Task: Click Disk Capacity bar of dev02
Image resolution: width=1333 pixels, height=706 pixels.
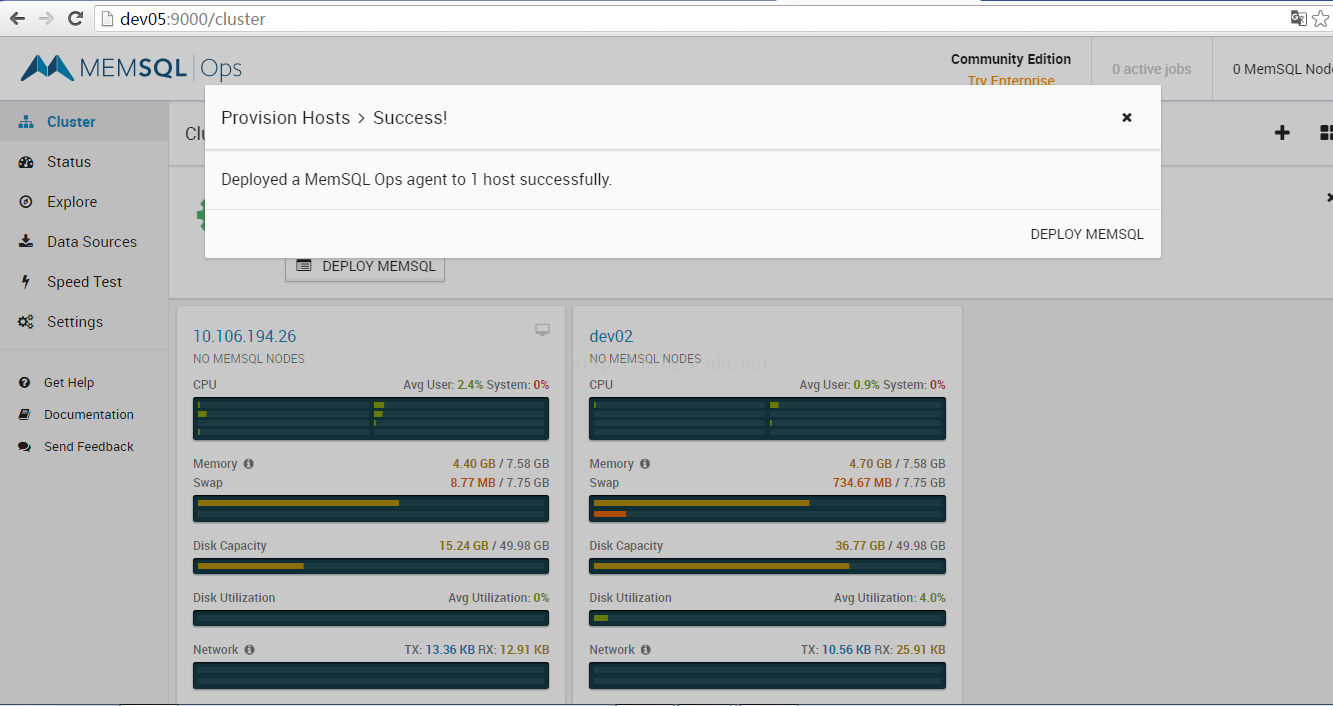Action: coord(767,566)
